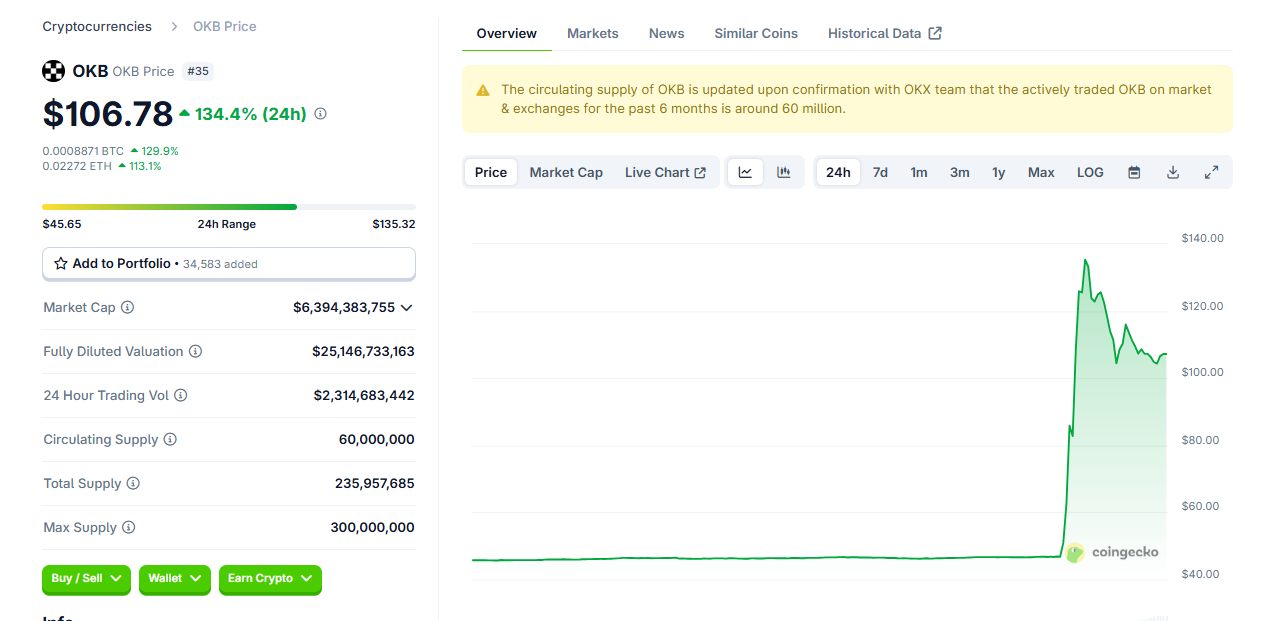Click the 0.0008871 BTC price text
1279x621 pixels.
[x=83, y=151]
